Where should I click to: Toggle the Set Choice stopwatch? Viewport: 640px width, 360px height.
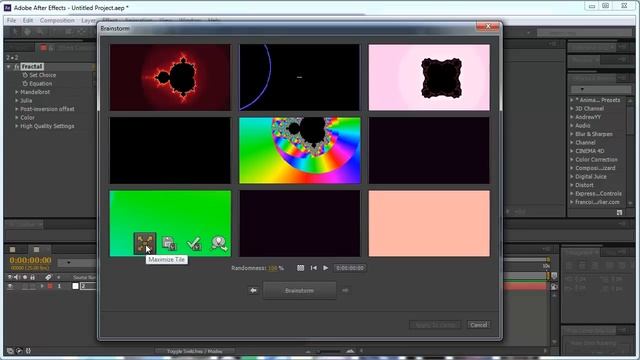pos(25,75)
